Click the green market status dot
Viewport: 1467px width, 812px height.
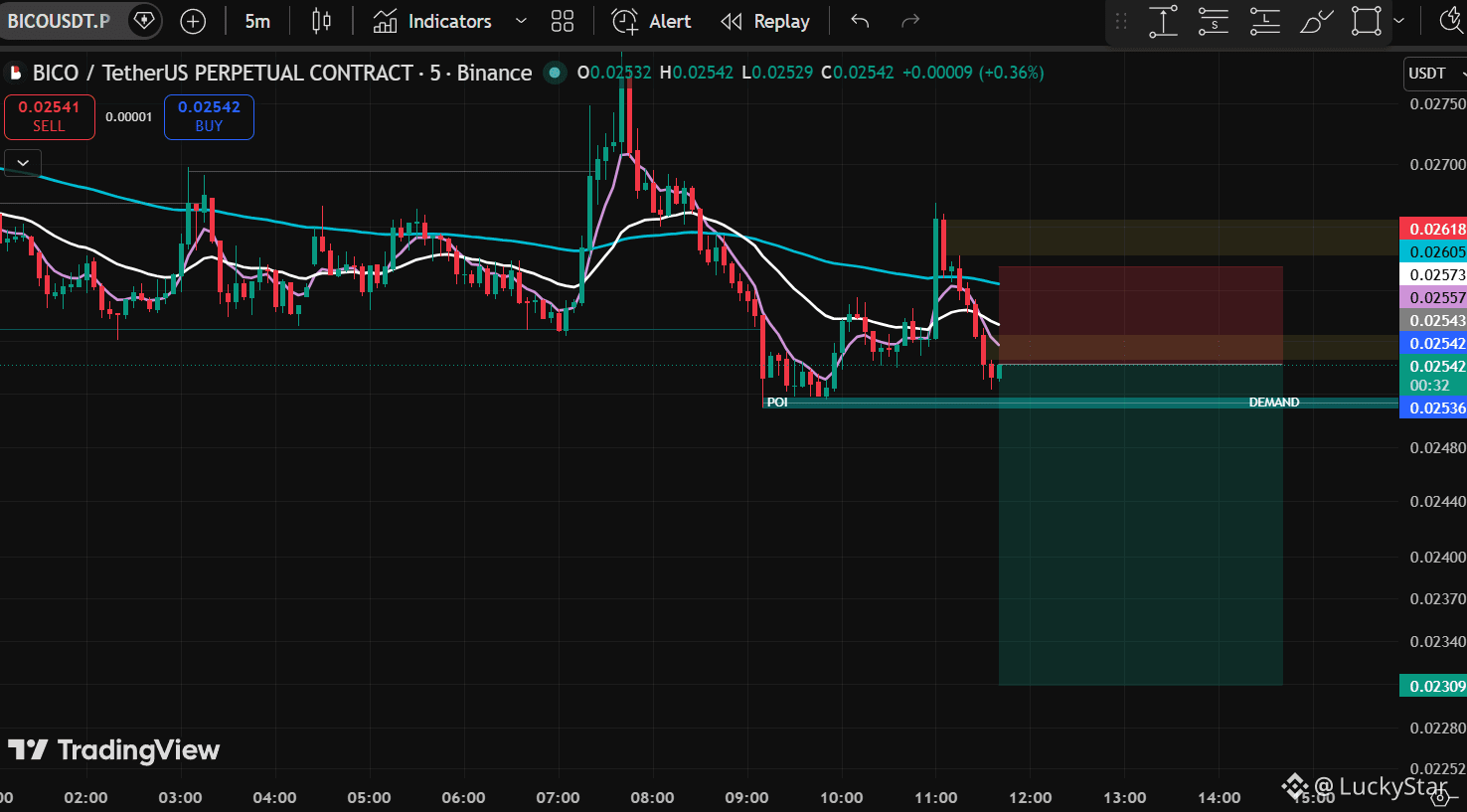[x=556, y=73]
